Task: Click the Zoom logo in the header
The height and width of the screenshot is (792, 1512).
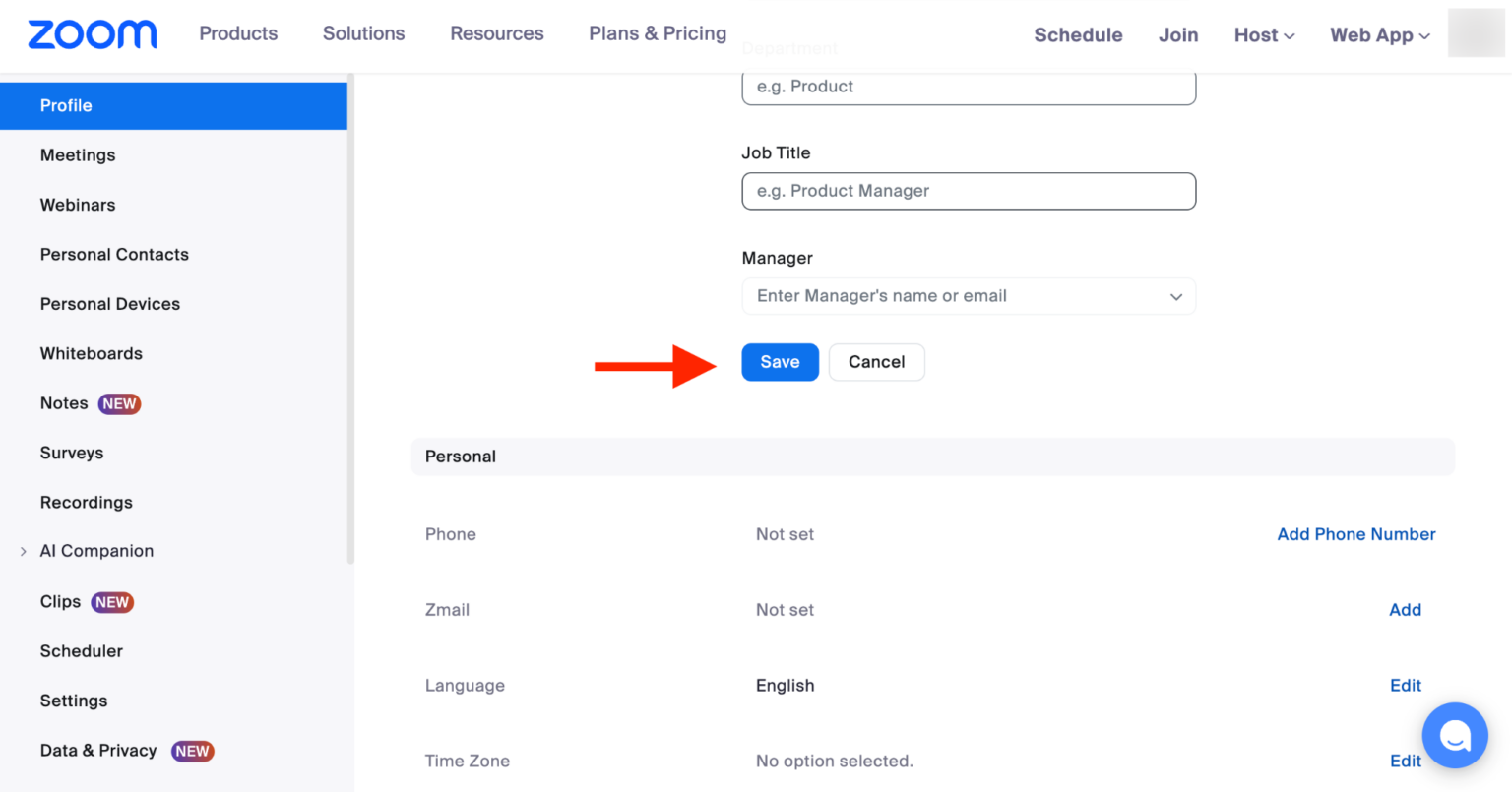Action: point(92,33)
